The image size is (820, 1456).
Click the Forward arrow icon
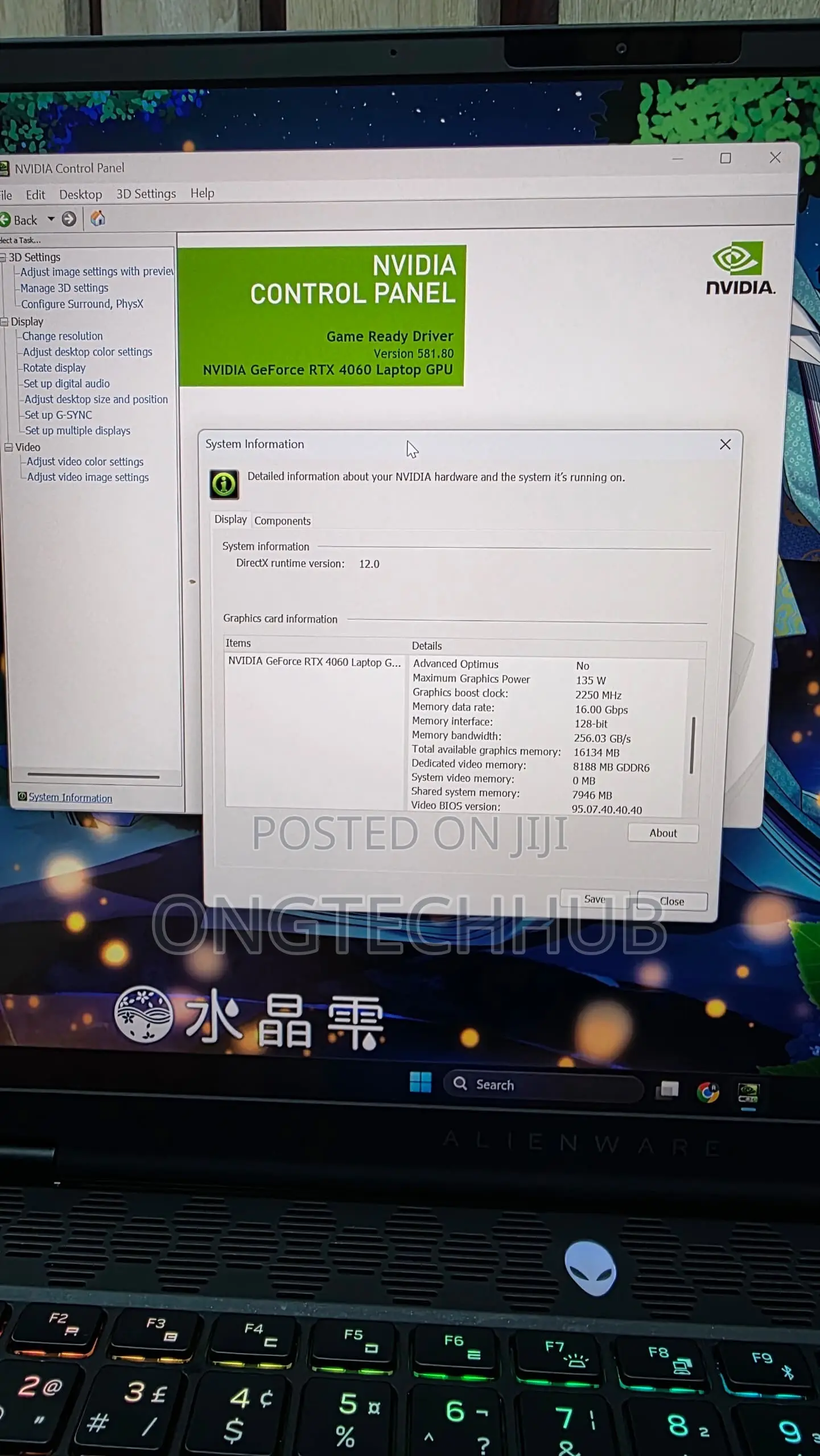[69, 219]
